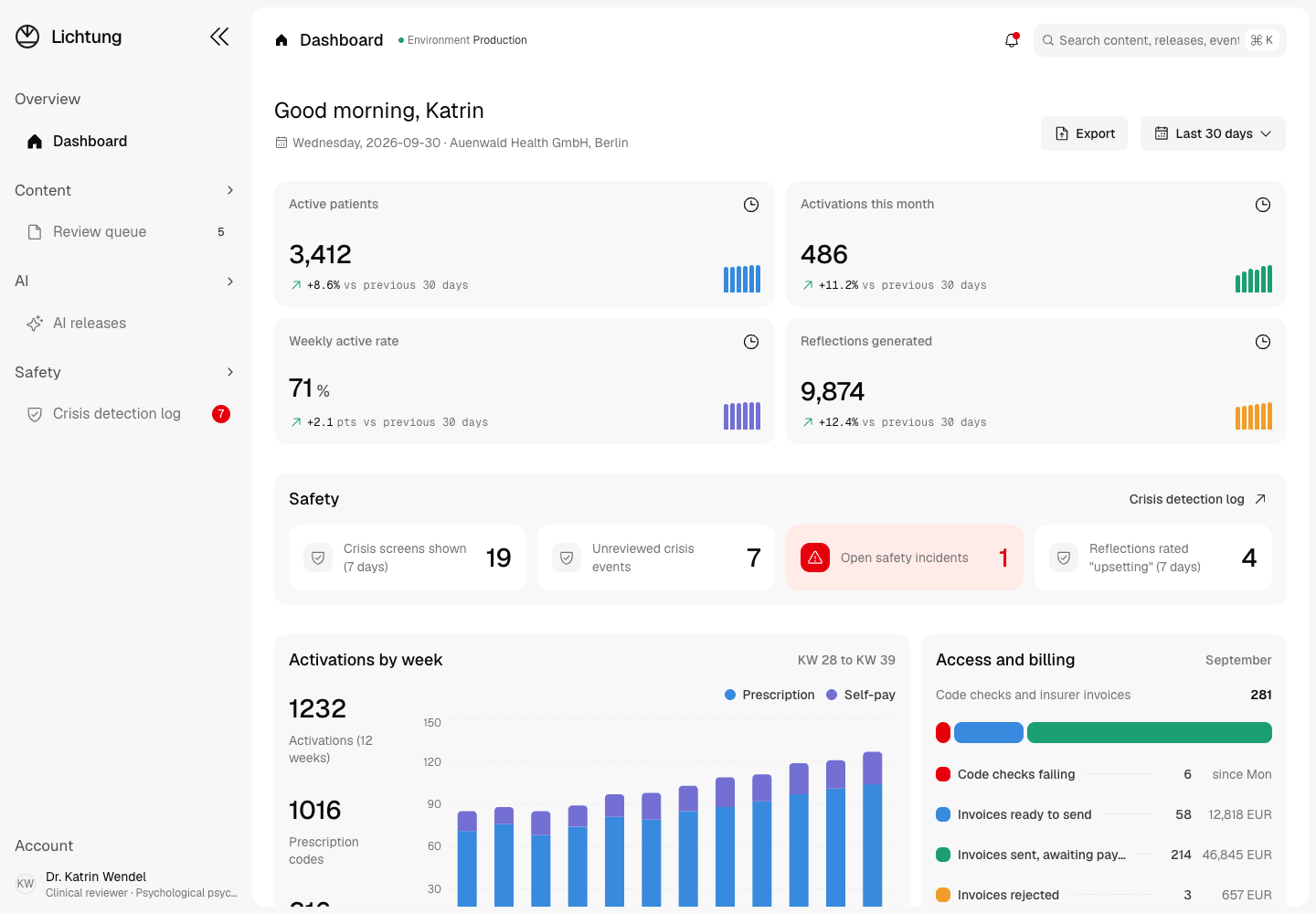Click the Reflections generated orange mini chart

coord(1254,416)
